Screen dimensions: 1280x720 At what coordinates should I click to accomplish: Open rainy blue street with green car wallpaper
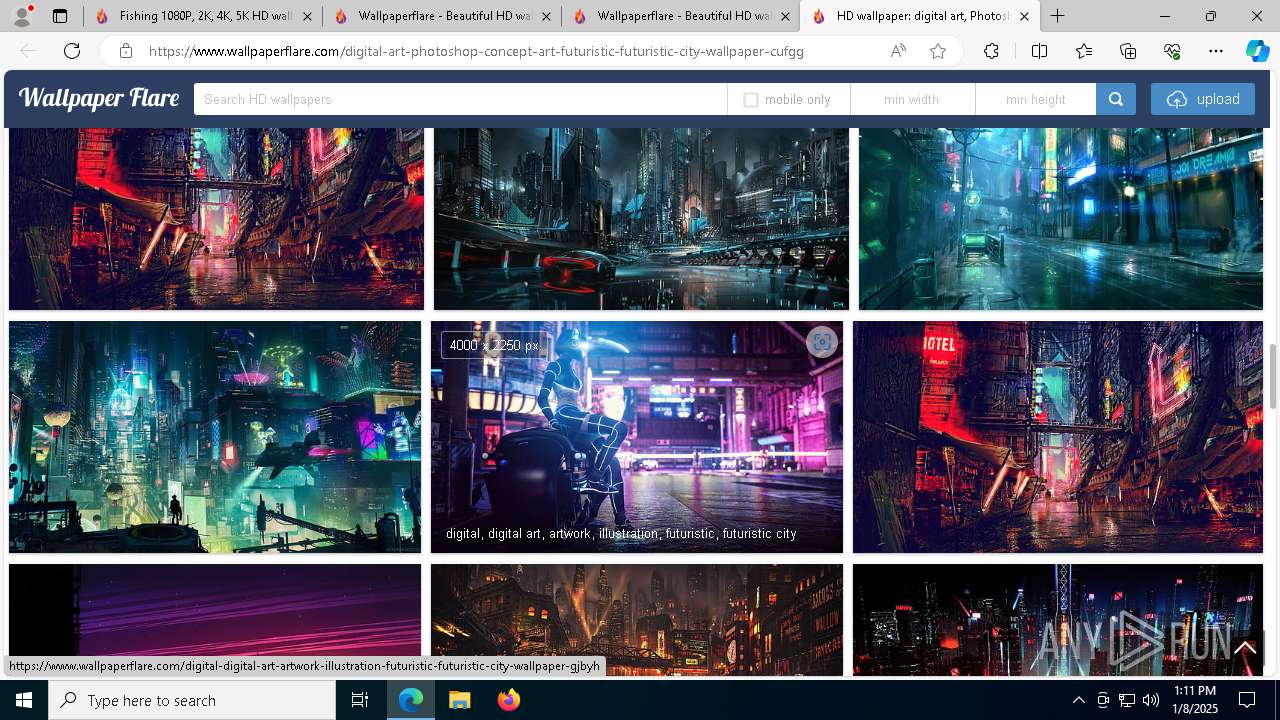(x=1061, y=218)
